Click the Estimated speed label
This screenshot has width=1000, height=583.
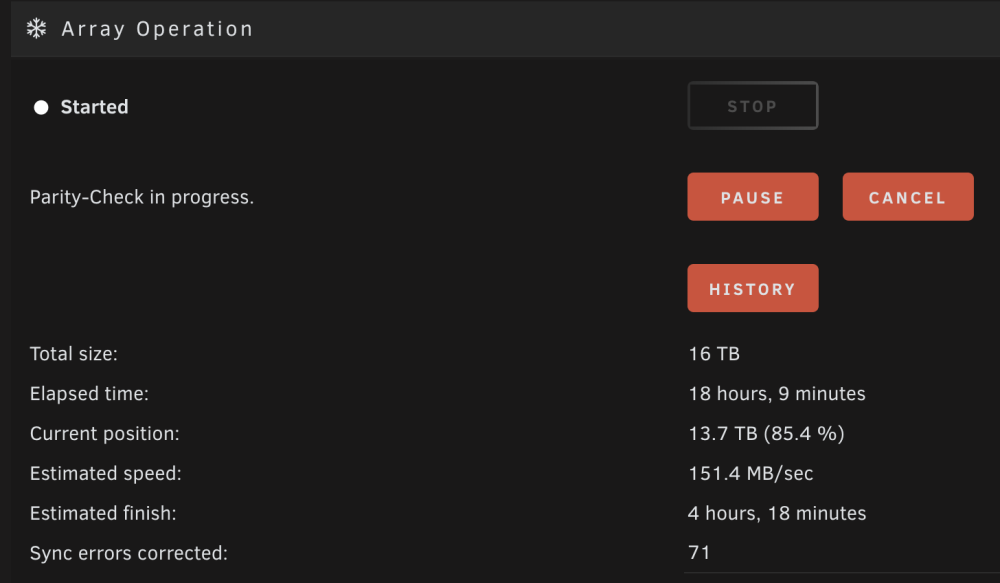tap(105, 474)
